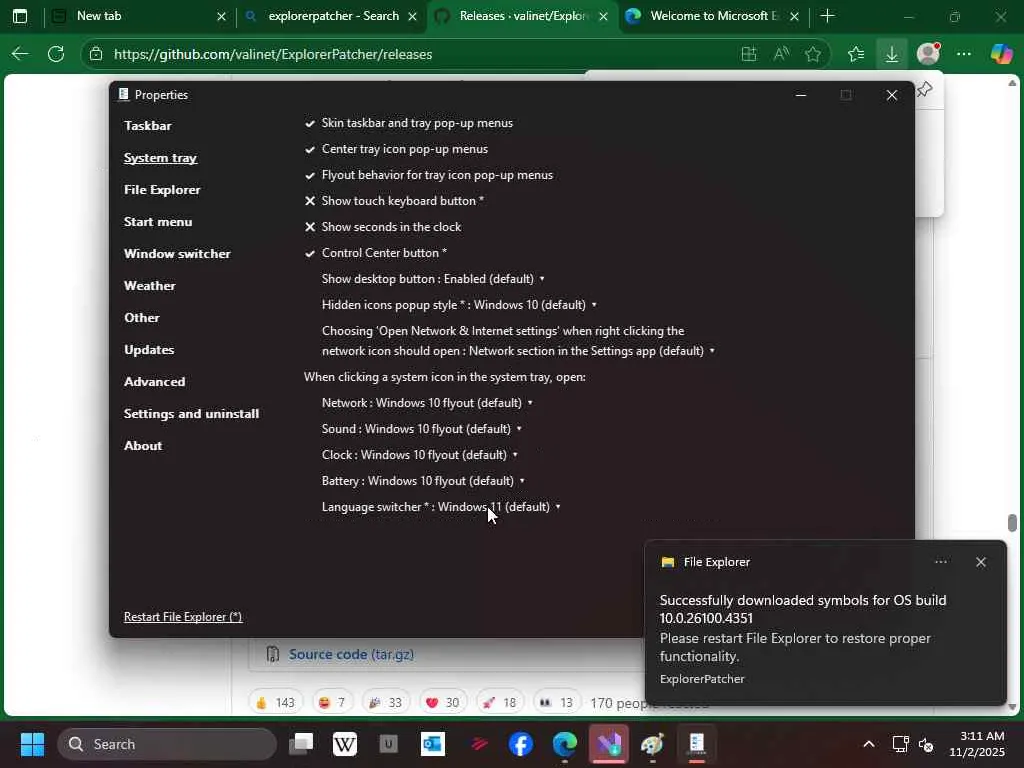Click the browser address bar URL
This screenshot has width=1024, height=768.
pos(273,54)
